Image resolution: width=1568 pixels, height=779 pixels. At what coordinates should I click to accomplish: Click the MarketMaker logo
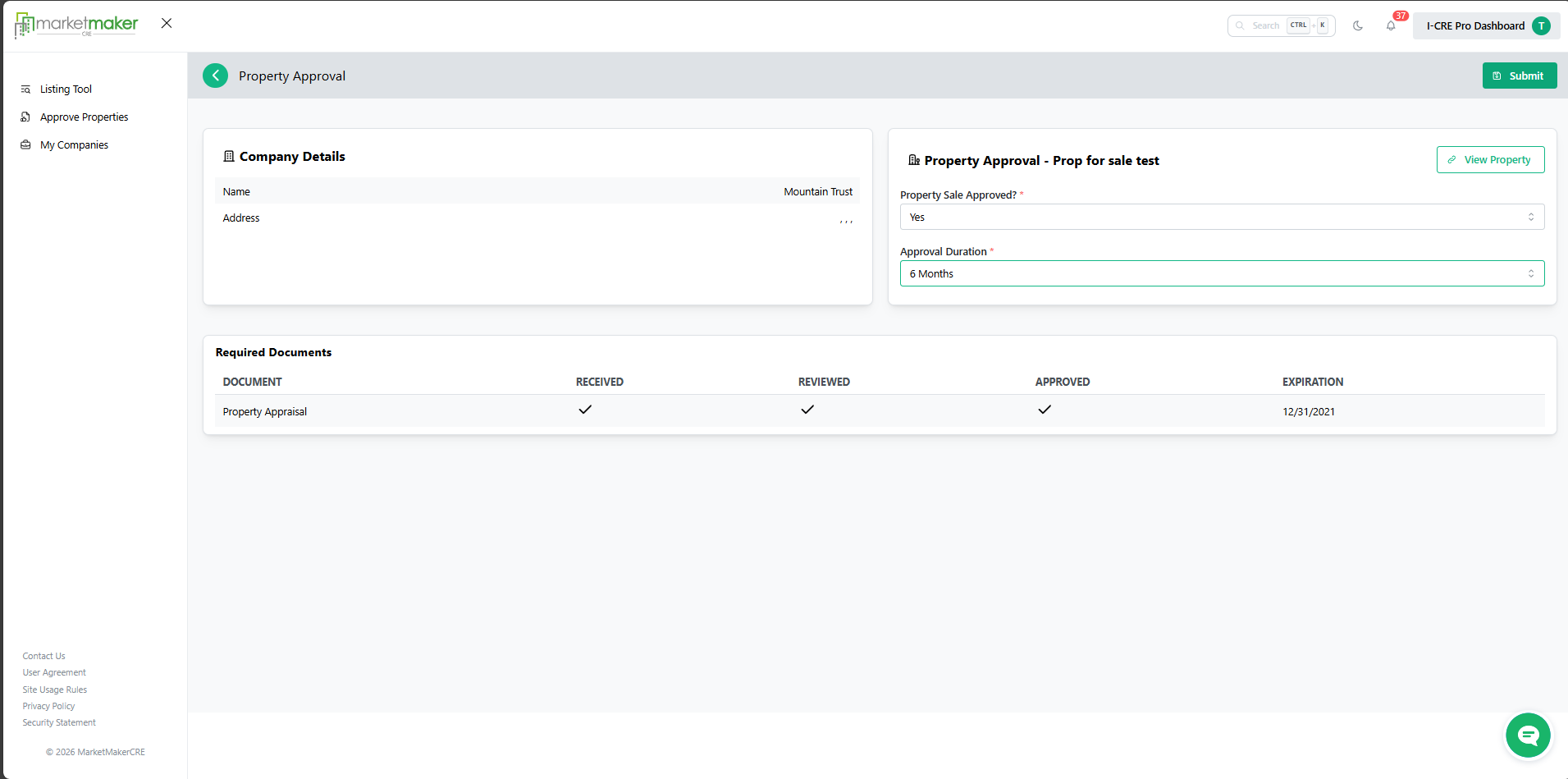pos(77,25)
